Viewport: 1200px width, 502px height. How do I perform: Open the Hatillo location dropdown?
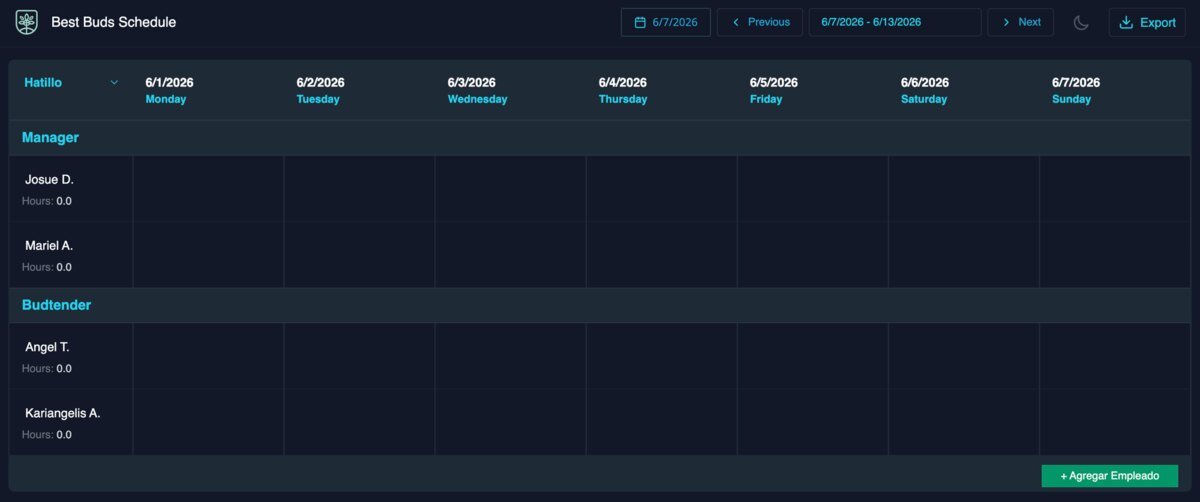70,83
